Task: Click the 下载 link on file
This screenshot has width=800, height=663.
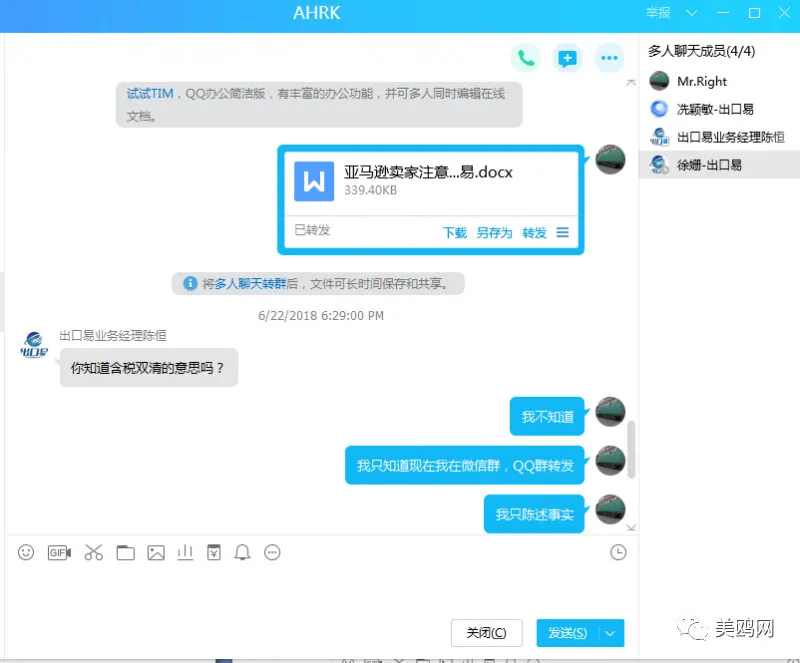Action: pyautogui.click(x=455, y=233)
